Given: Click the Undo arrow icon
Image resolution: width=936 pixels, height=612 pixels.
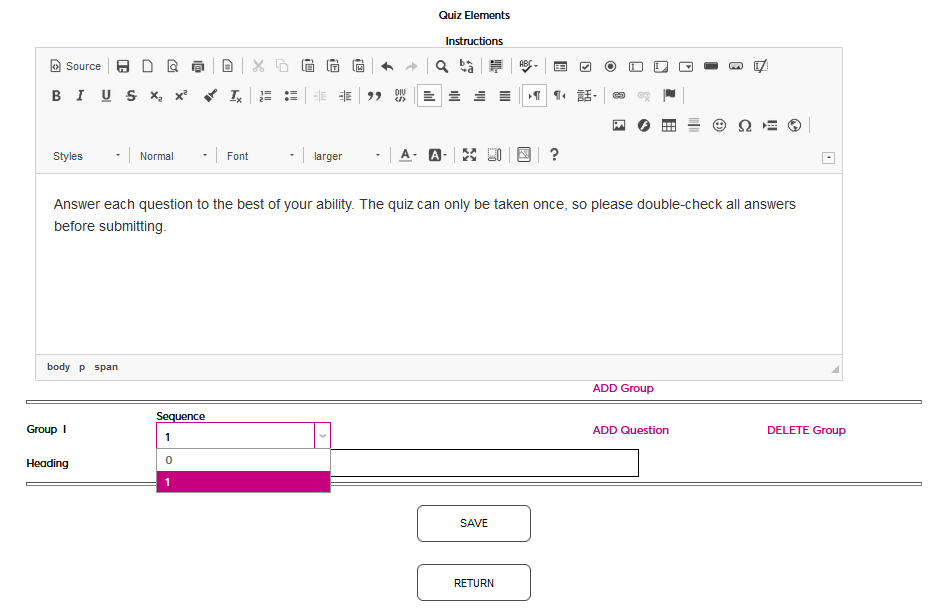Looking at the screenshot, I should (387, 67).
